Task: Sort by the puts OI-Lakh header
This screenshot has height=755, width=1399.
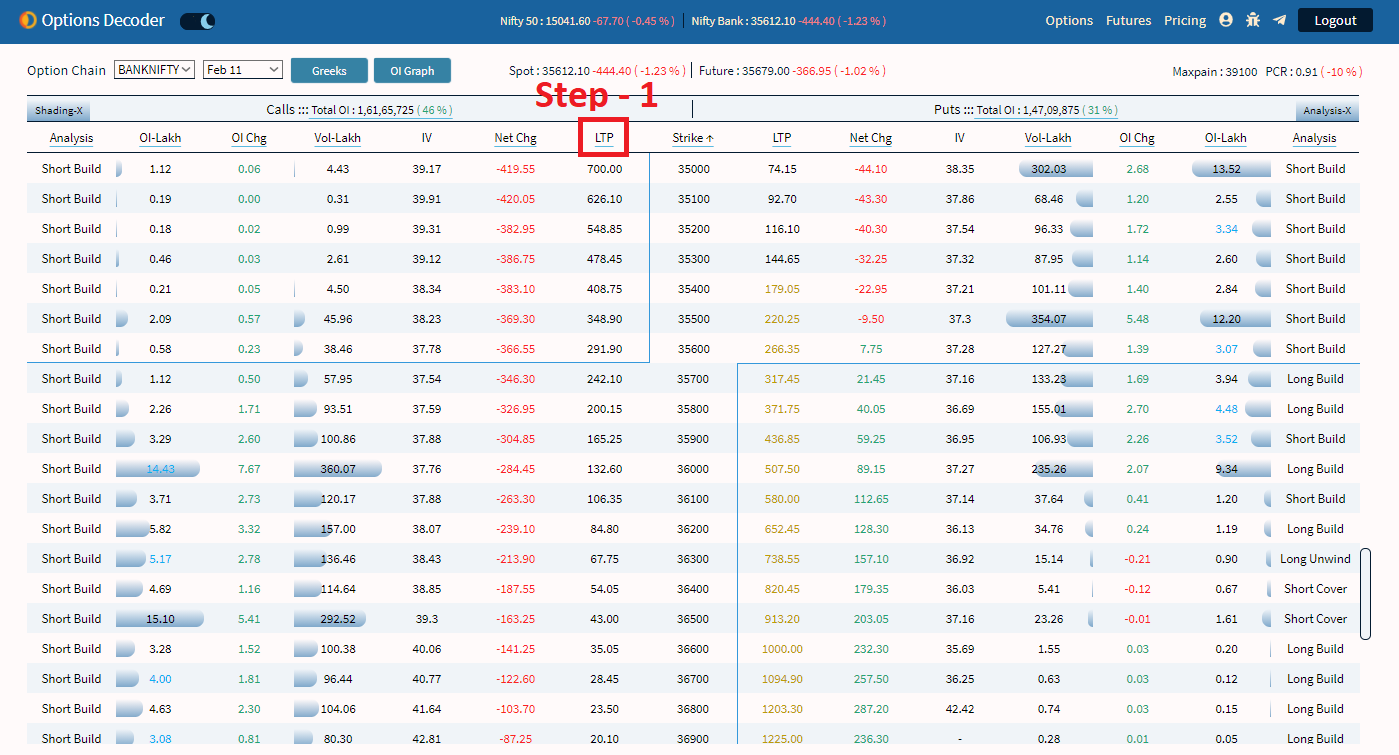Action: pyautogui.click(x=1226, y=138)
